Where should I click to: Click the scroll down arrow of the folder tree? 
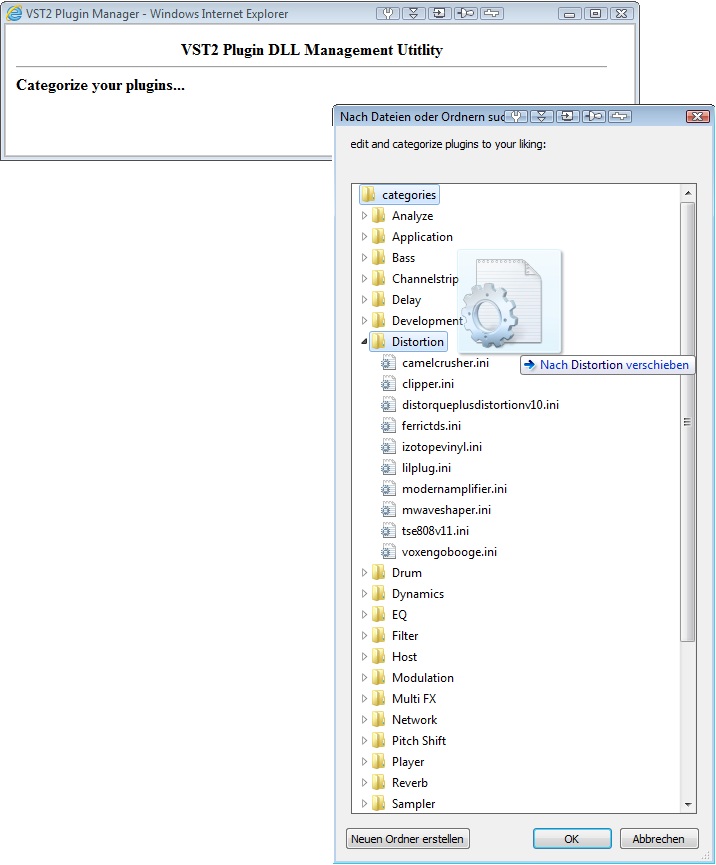(x=688, y=804)
